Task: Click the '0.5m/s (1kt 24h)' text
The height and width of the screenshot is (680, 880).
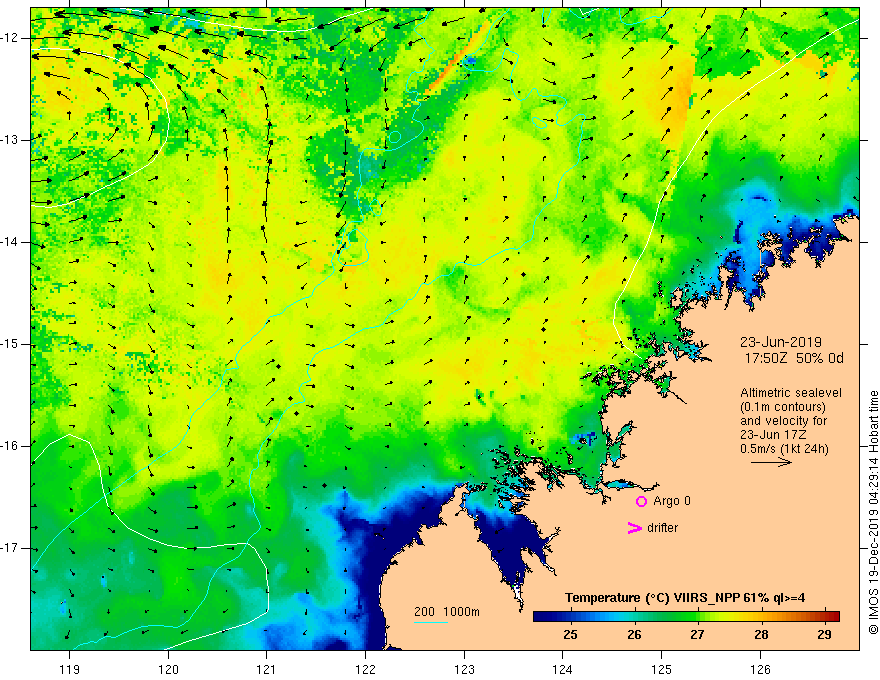Action: pyautogui.click(x=784, y=449)
